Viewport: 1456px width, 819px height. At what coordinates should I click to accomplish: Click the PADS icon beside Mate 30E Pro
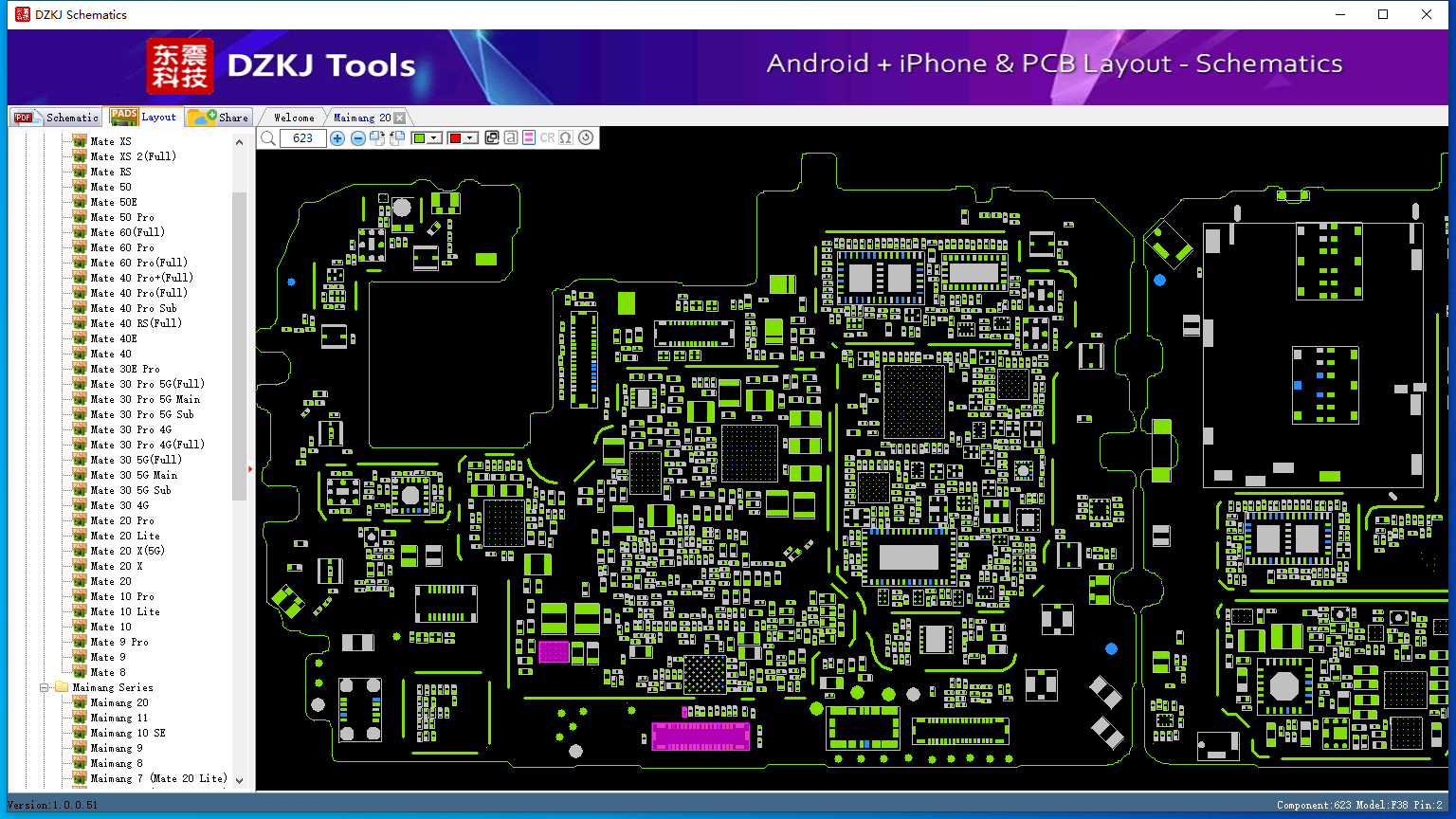pos(80,369)
